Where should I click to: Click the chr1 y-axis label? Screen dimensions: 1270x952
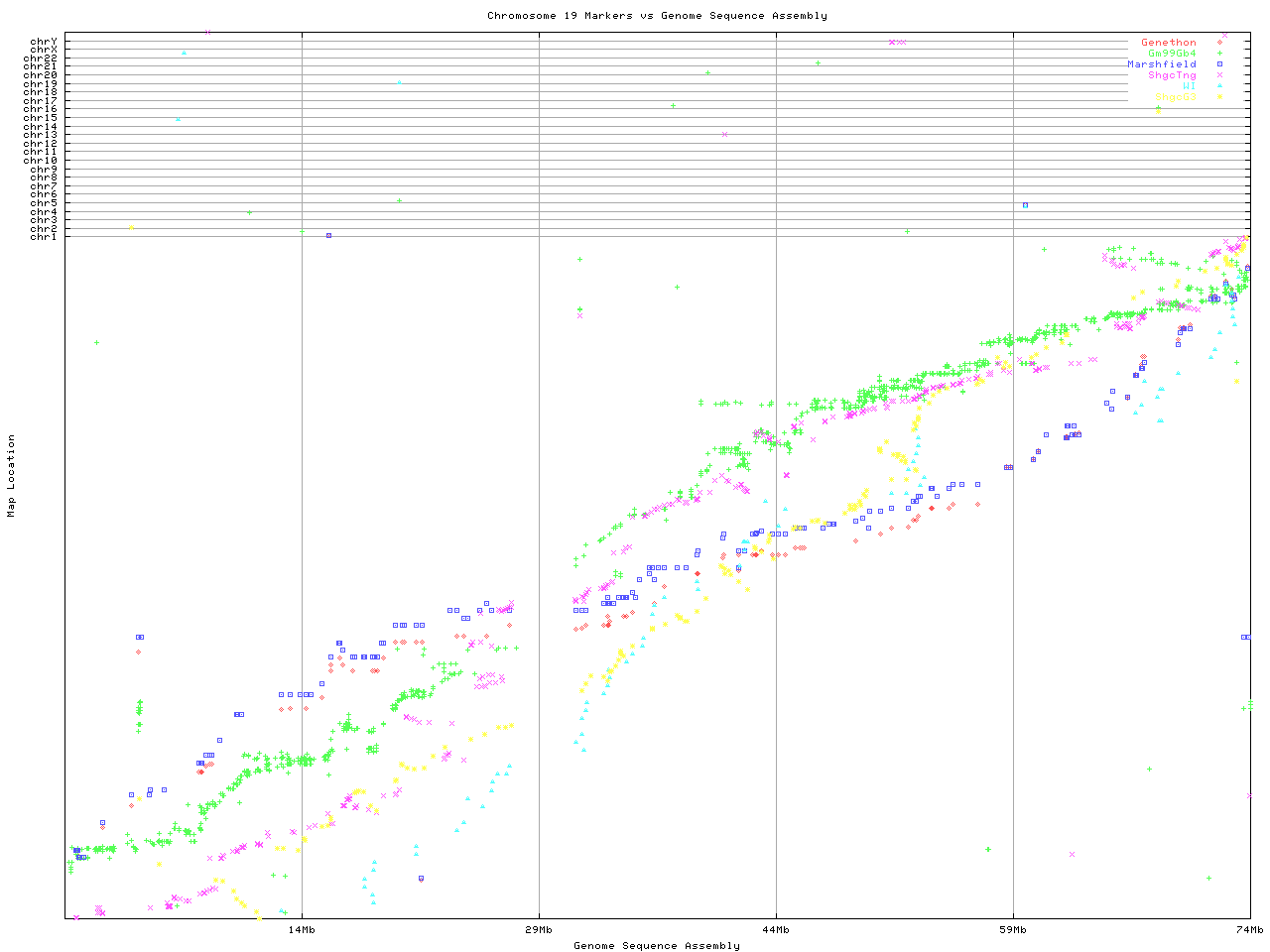(x=44, y=237)
